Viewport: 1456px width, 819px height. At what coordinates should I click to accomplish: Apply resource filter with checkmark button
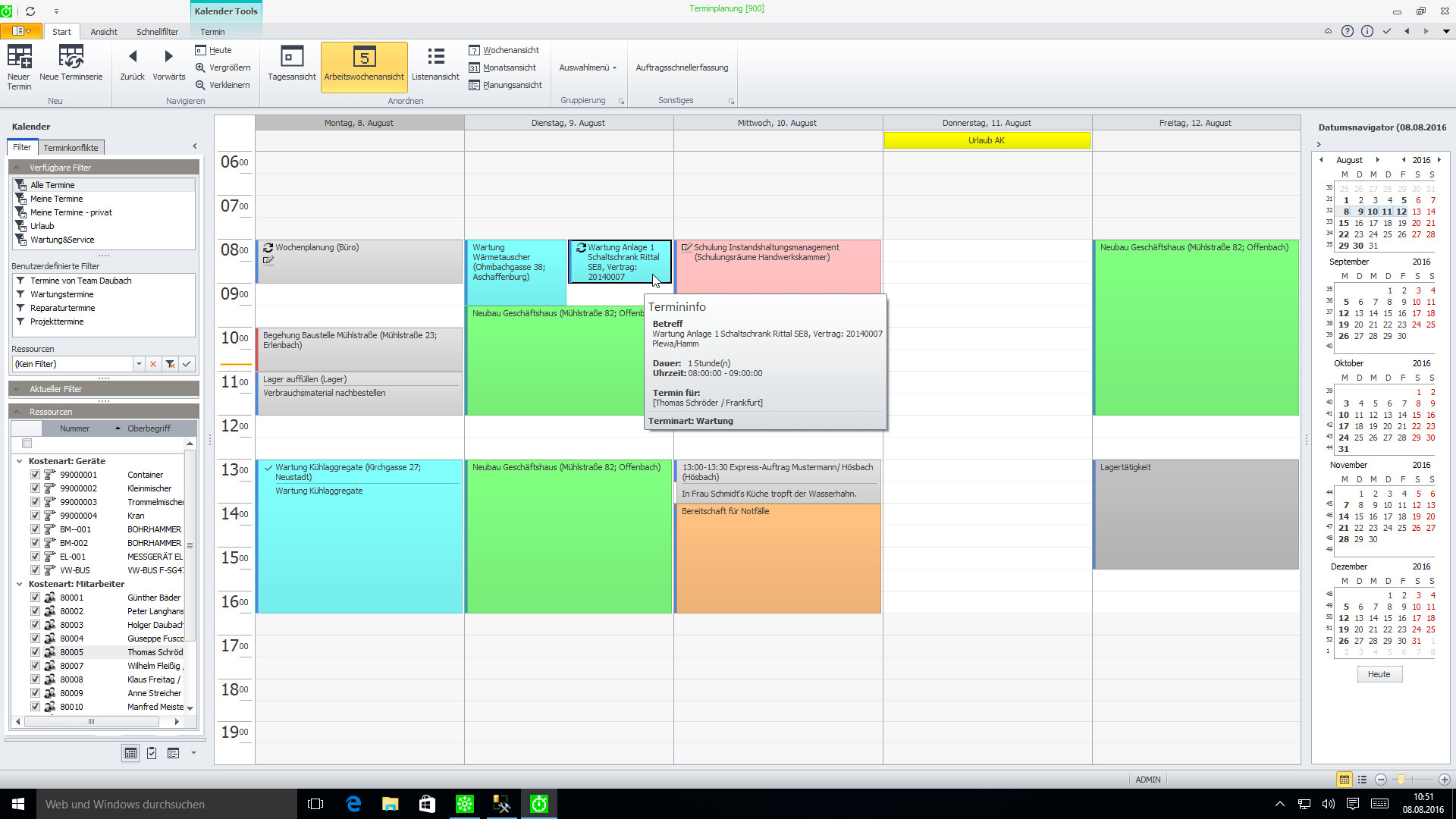(187, 364)
